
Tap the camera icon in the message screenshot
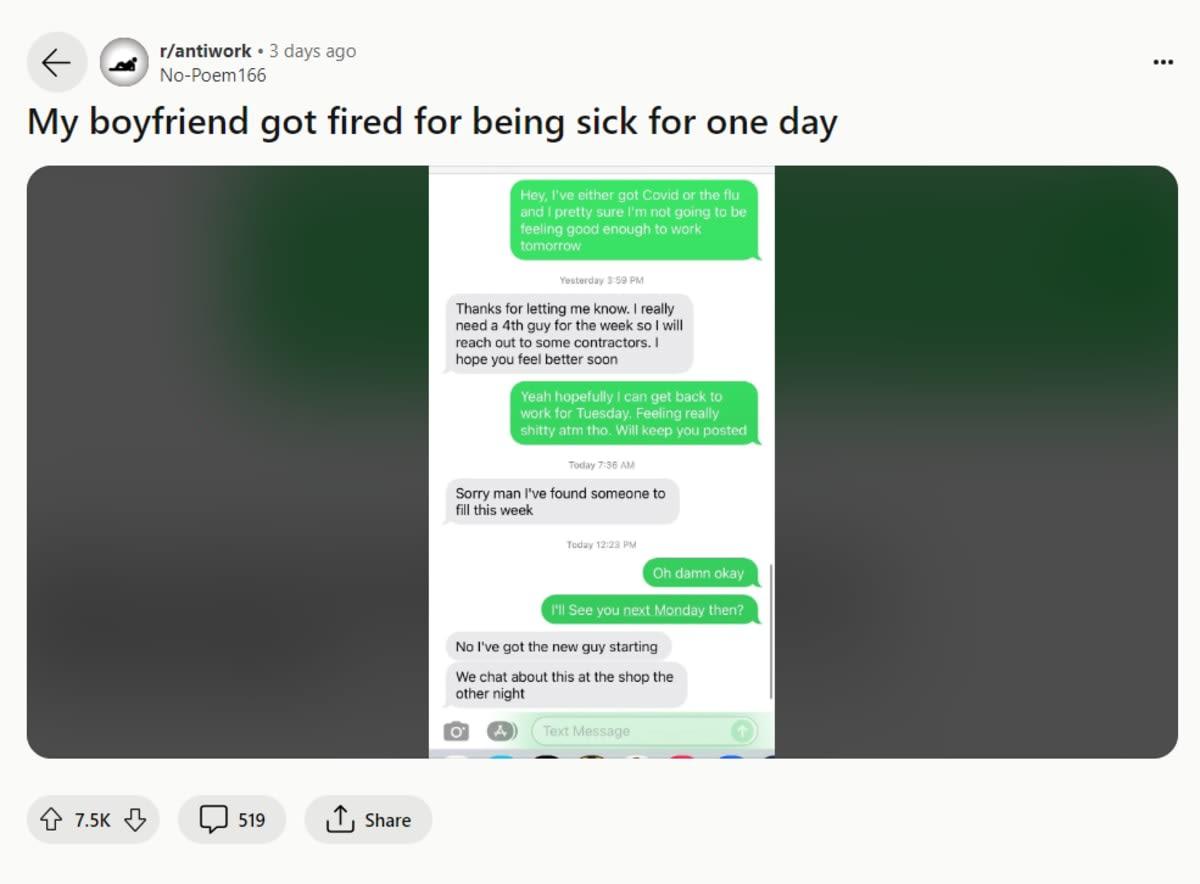456,731
